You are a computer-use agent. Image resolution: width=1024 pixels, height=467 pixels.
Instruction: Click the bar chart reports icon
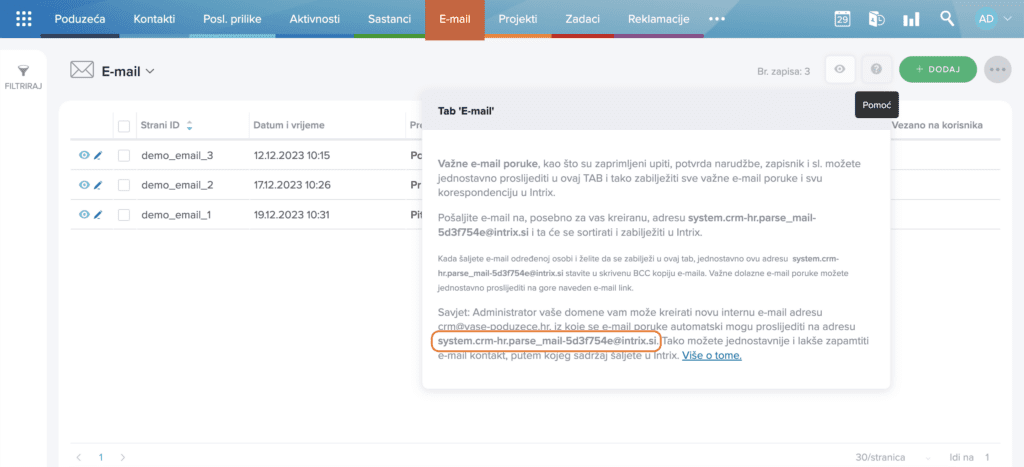click(911, 20)
